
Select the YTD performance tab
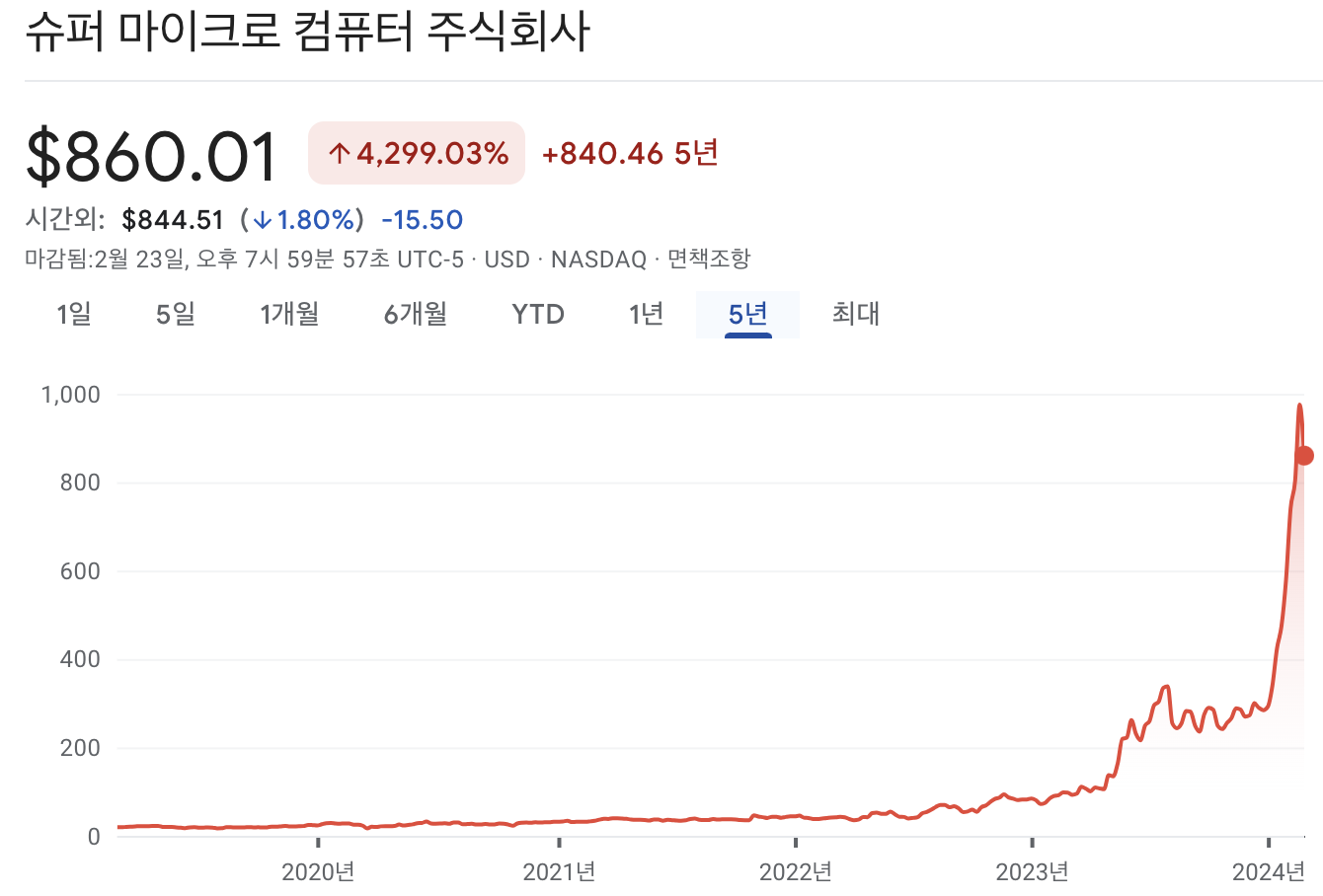coord(536,314)
